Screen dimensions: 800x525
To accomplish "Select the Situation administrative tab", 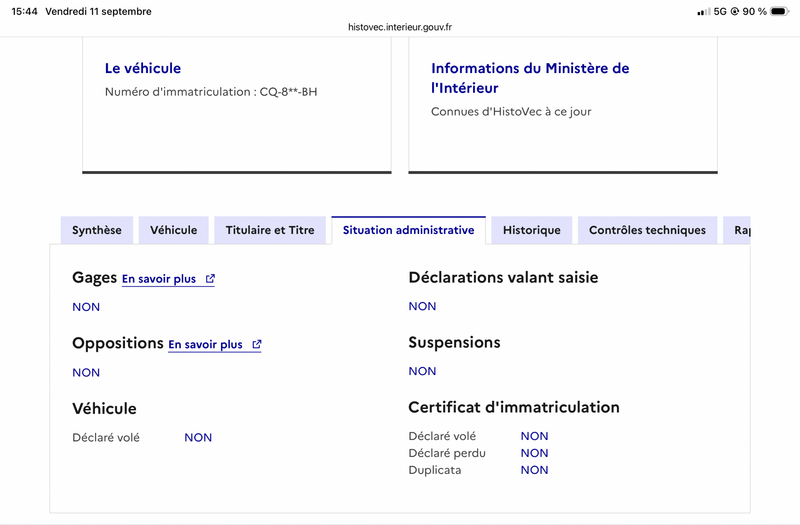I will [x=408, y=230].
